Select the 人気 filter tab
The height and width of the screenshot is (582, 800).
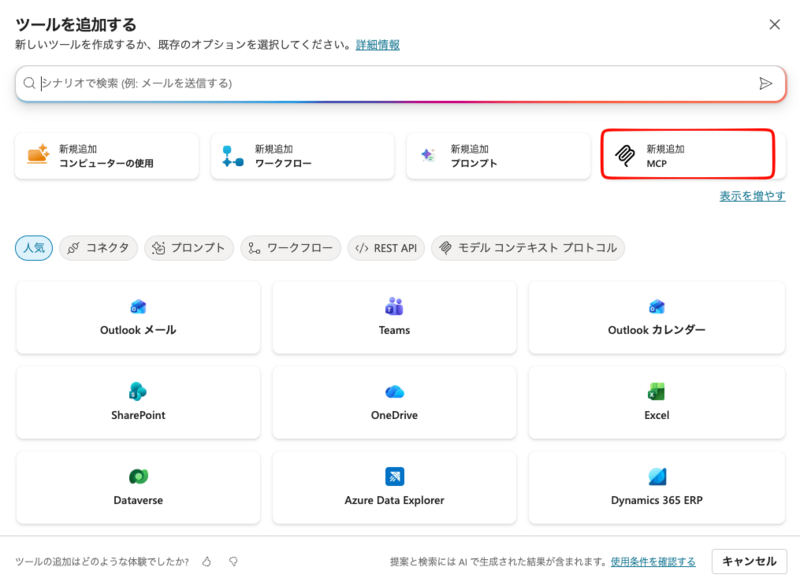(34, 248)
